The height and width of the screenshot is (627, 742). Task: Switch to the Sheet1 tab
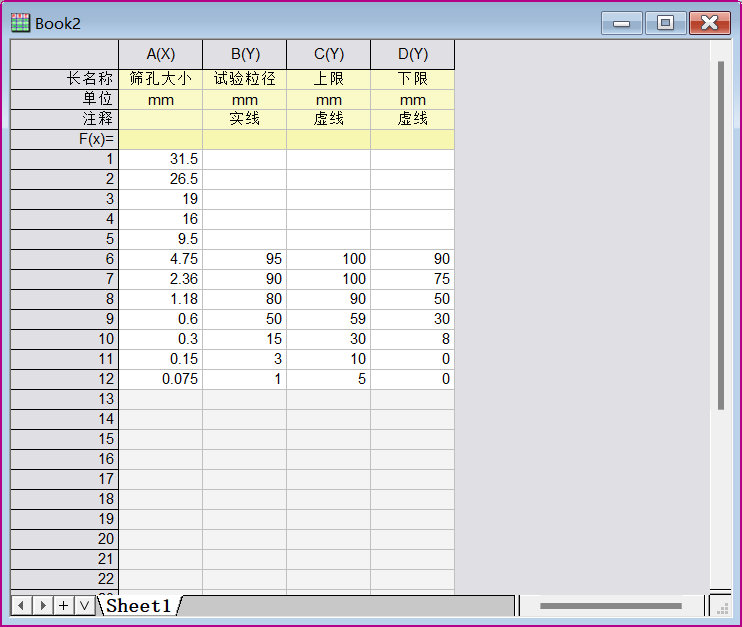tap(139, 605)
